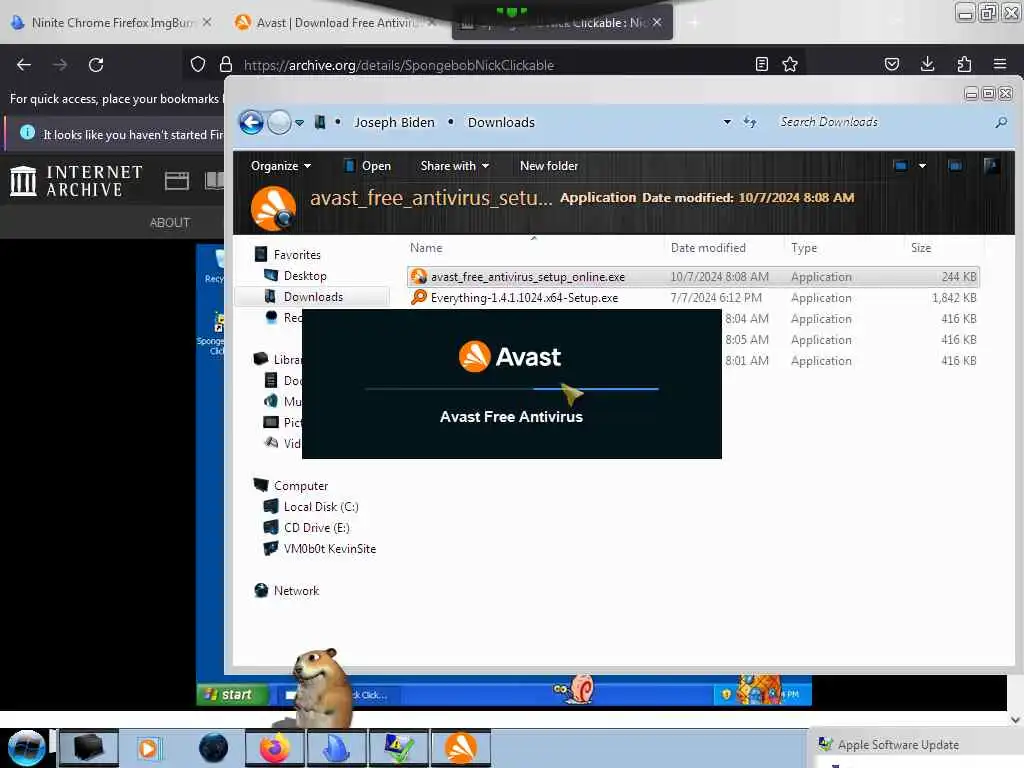Refresh the Downloads folder address
Image resolution: width=1024 pixels, height=768 pixels.
(750, 121)
